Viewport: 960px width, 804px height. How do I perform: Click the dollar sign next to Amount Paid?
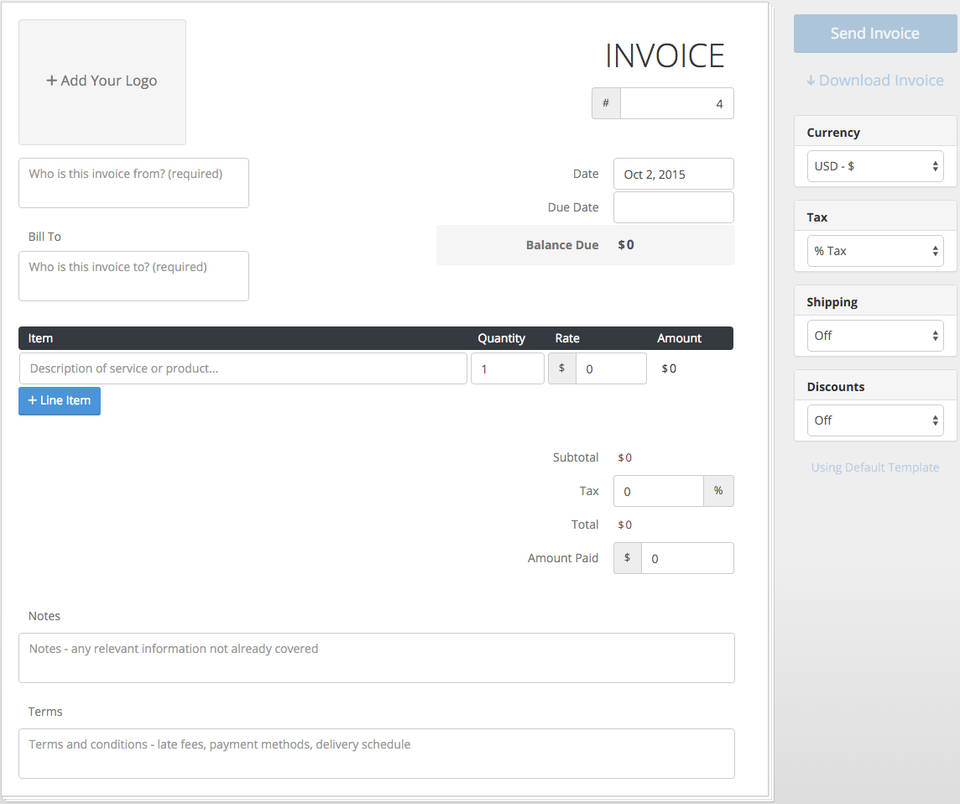pyautogui.click(x=627, y=558)
